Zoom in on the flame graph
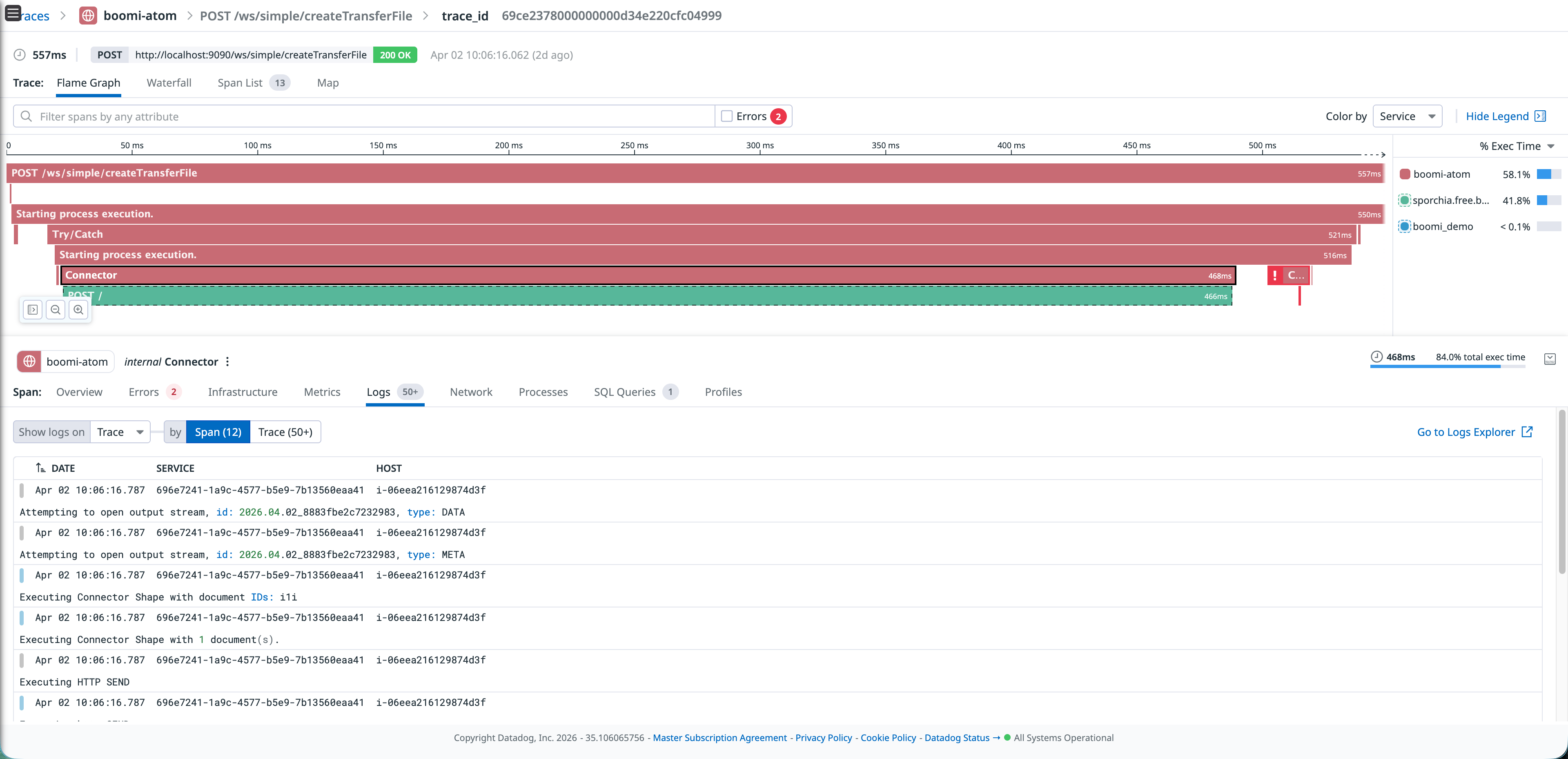The height and width of the screenshot is (759, 1568). pyautogui.click(x=78, y=310)
